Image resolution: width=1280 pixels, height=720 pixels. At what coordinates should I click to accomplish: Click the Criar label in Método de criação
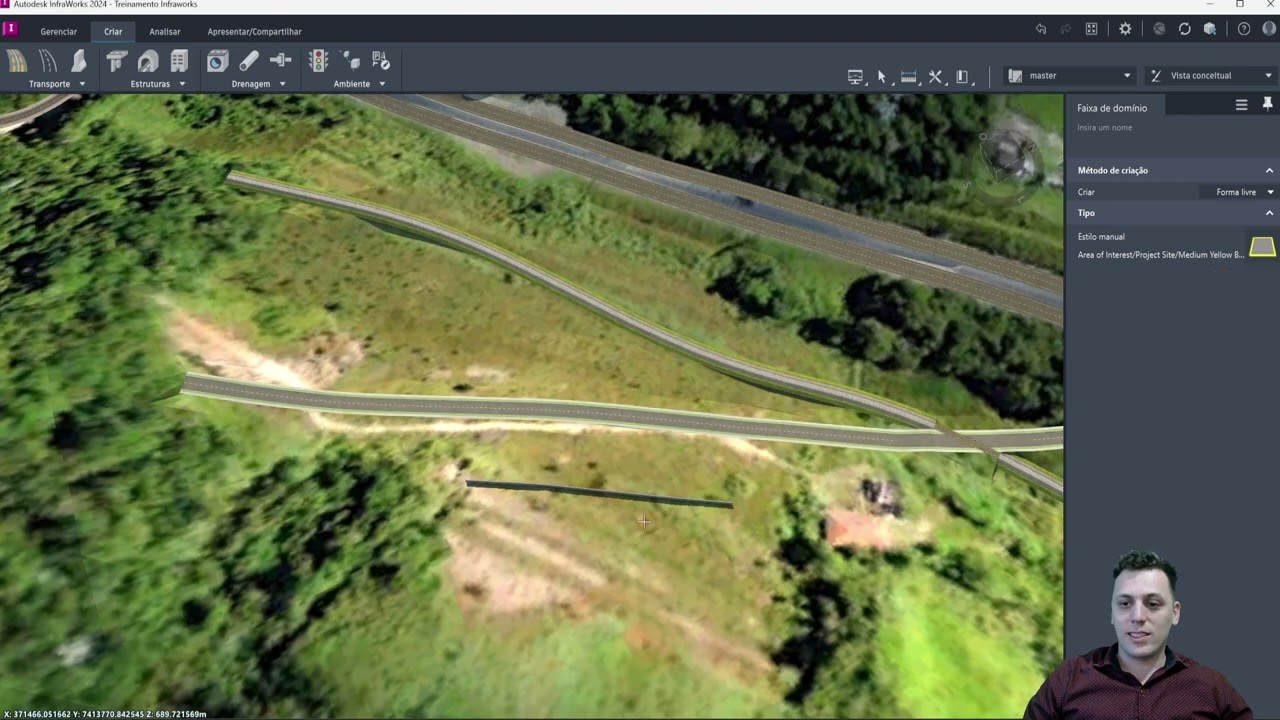(1086, 192)
